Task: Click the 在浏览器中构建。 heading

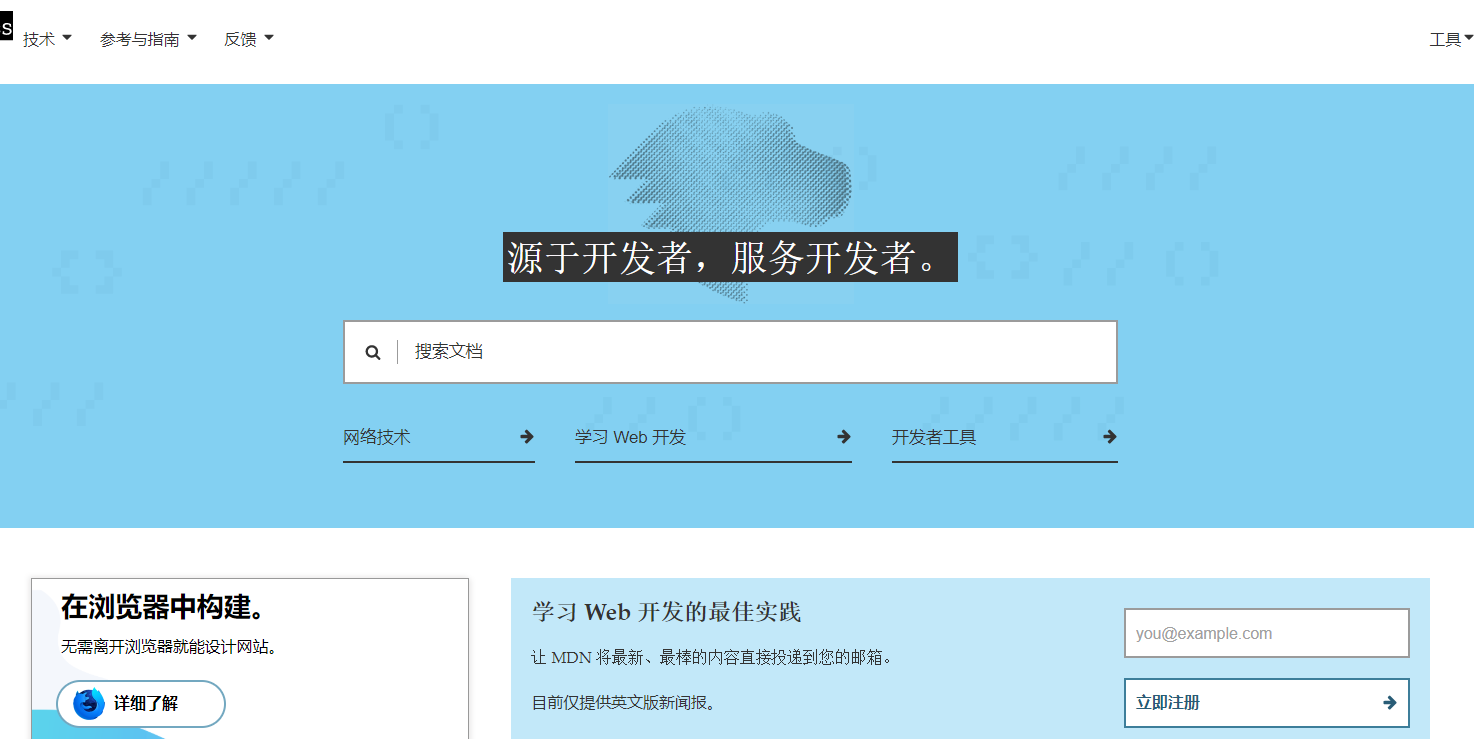Action: pyautogui.click(x=163, y=607)
